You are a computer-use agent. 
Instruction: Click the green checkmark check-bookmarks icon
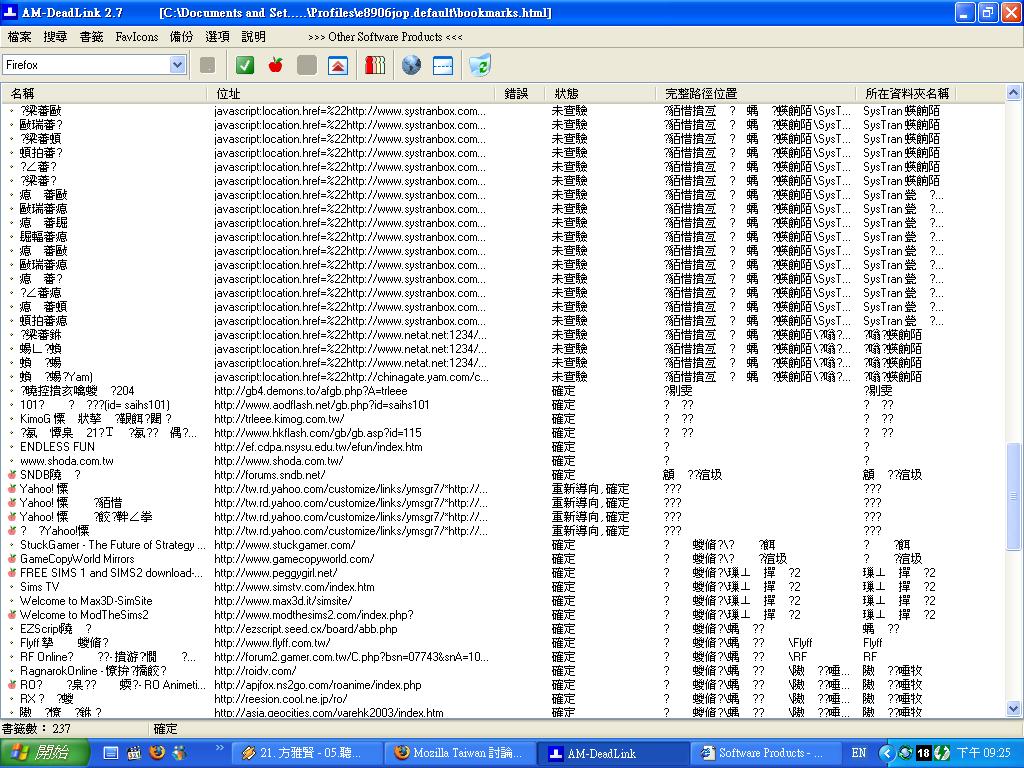[x=245, y=65]
